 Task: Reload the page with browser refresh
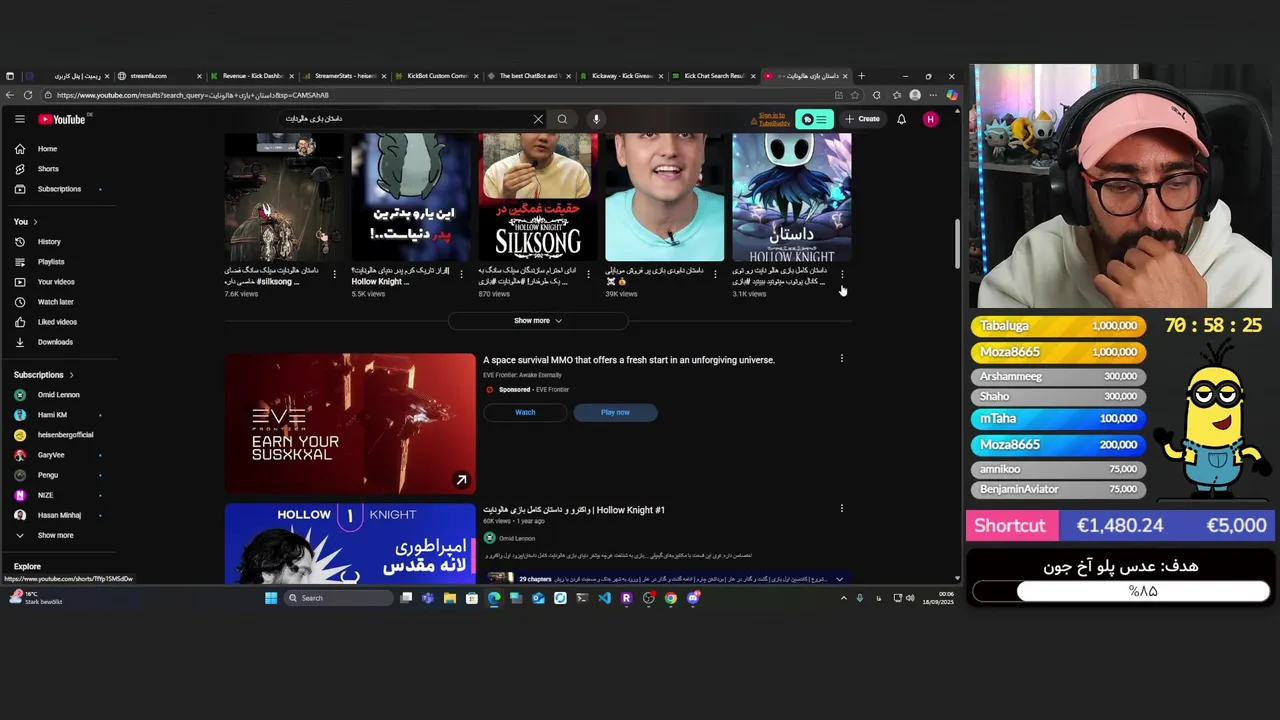coord(28,95)
